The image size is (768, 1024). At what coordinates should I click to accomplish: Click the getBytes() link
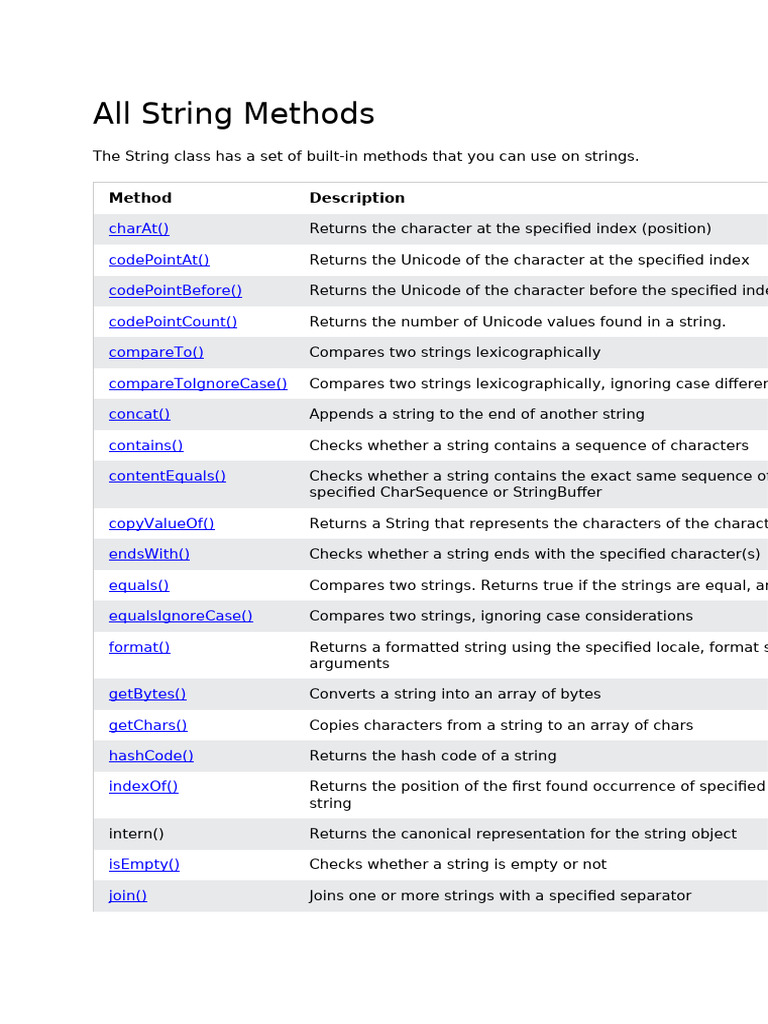(x=147, y=694)
